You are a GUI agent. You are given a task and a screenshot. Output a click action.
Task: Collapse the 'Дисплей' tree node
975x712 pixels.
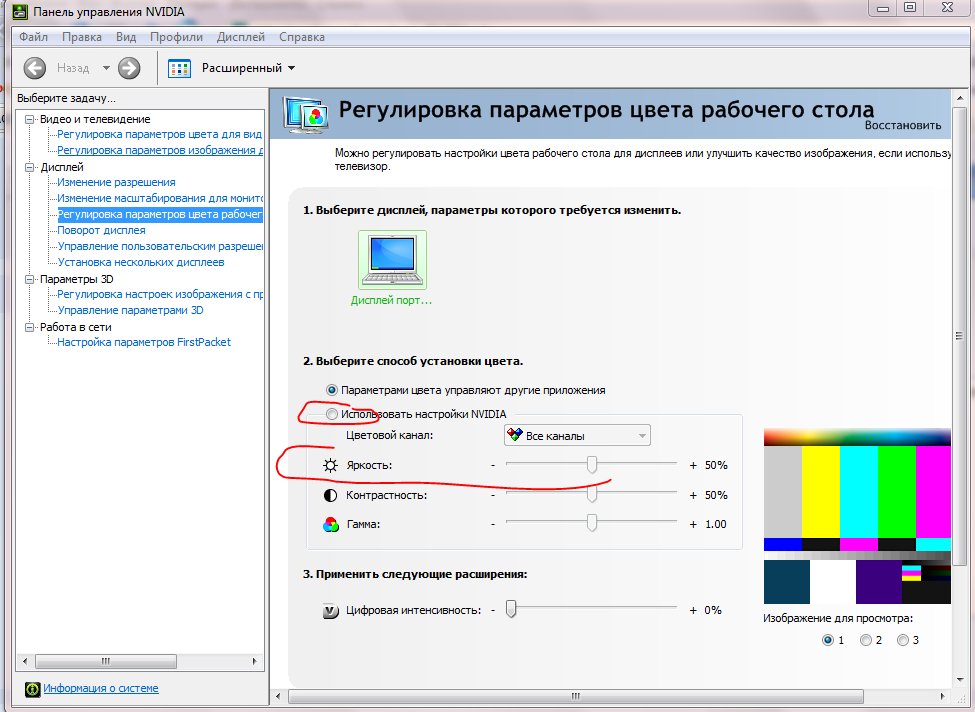point(29,167)
